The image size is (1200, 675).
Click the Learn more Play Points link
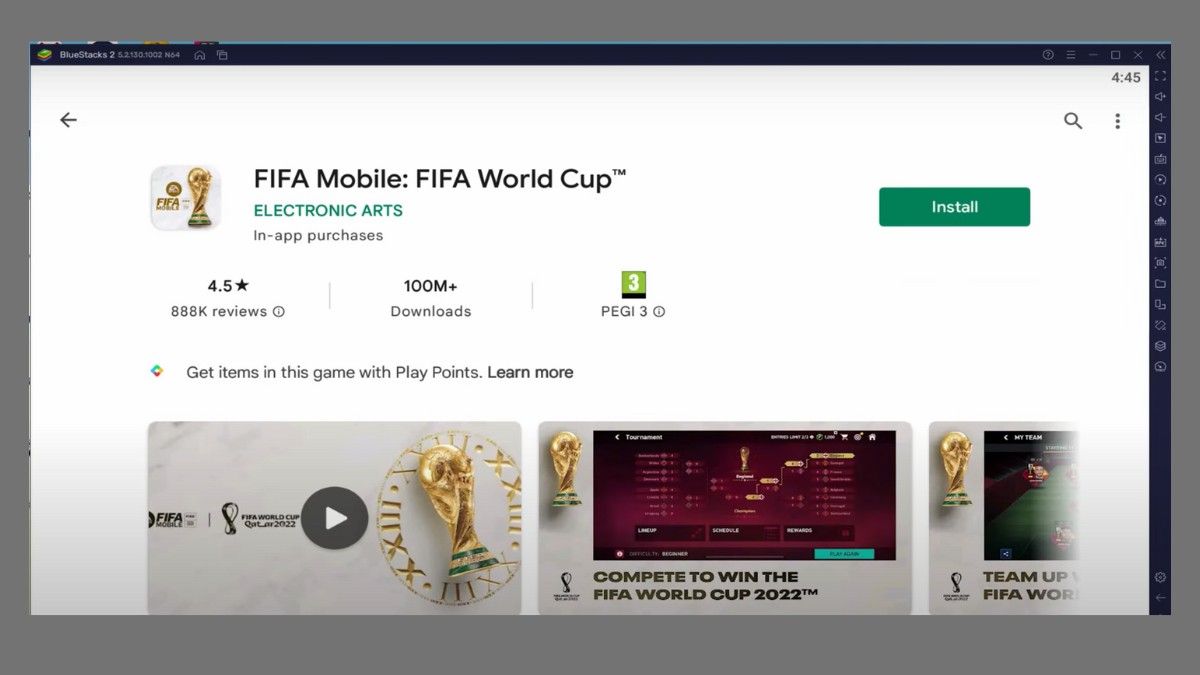[530, 372]
